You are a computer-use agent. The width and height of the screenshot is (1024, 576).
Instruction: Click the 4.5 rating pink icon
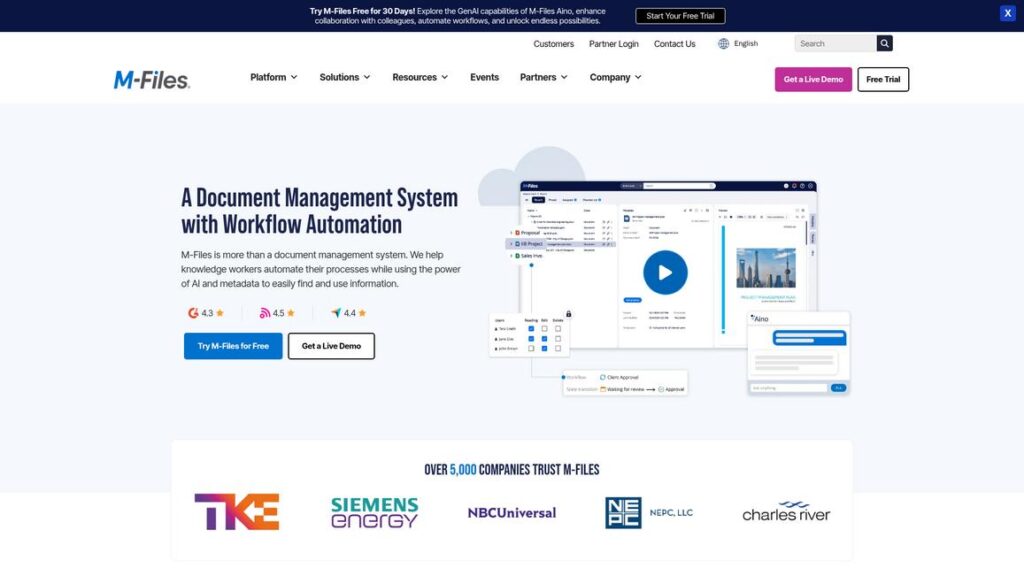point(264,313)
